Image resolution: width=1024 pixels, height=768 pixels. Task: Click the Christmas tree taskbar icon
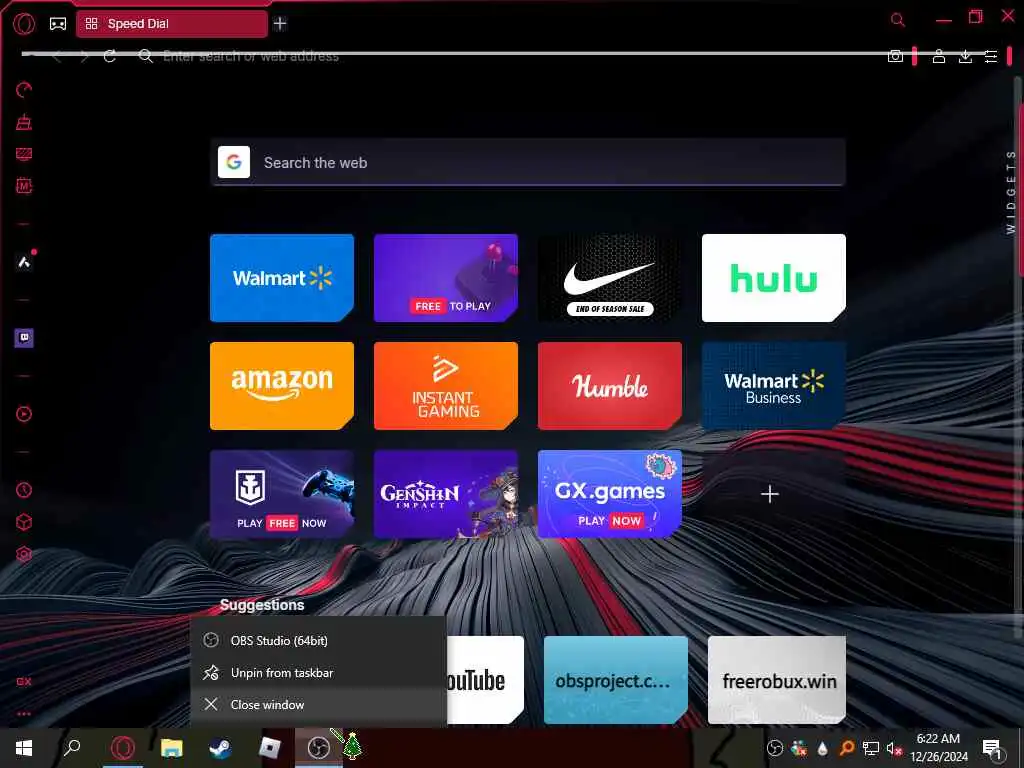(x=353, y=746)
